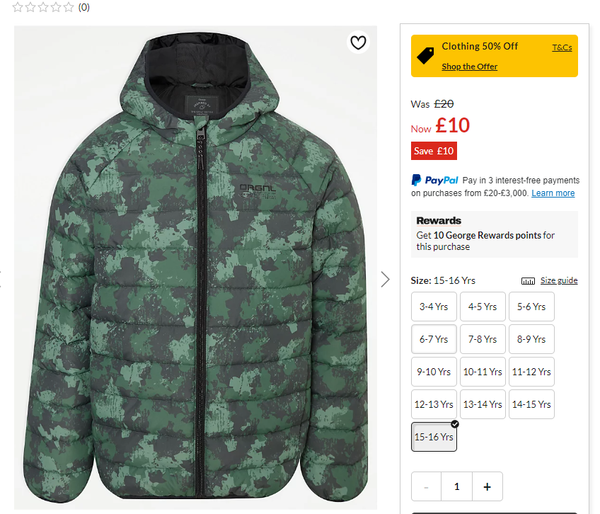600x514 pixels.
Task: Select size 3-4 Yrs
Action: (x=434, y=307)
